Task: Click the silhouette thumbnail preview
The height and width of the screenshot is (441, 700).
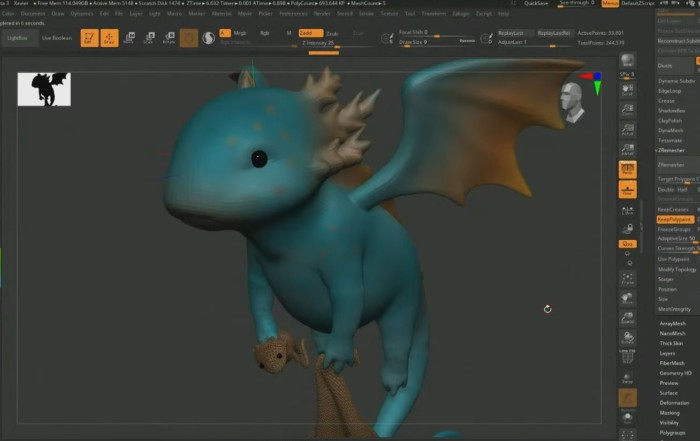Action: click(x=44, y=89)
